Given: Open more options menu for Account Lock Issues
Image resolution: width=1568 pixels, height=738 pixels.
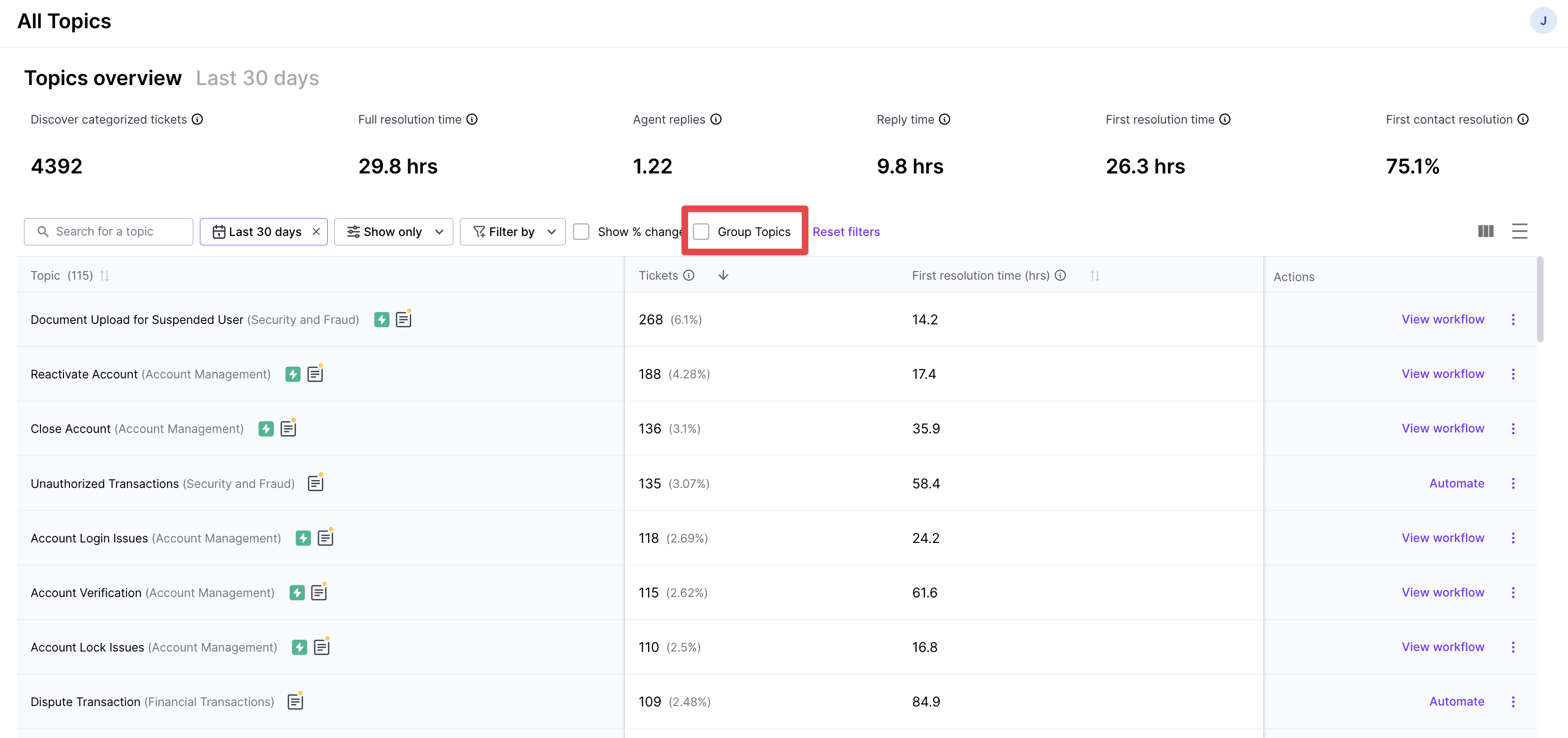Looking at the screenshot, I should 1513,647.
